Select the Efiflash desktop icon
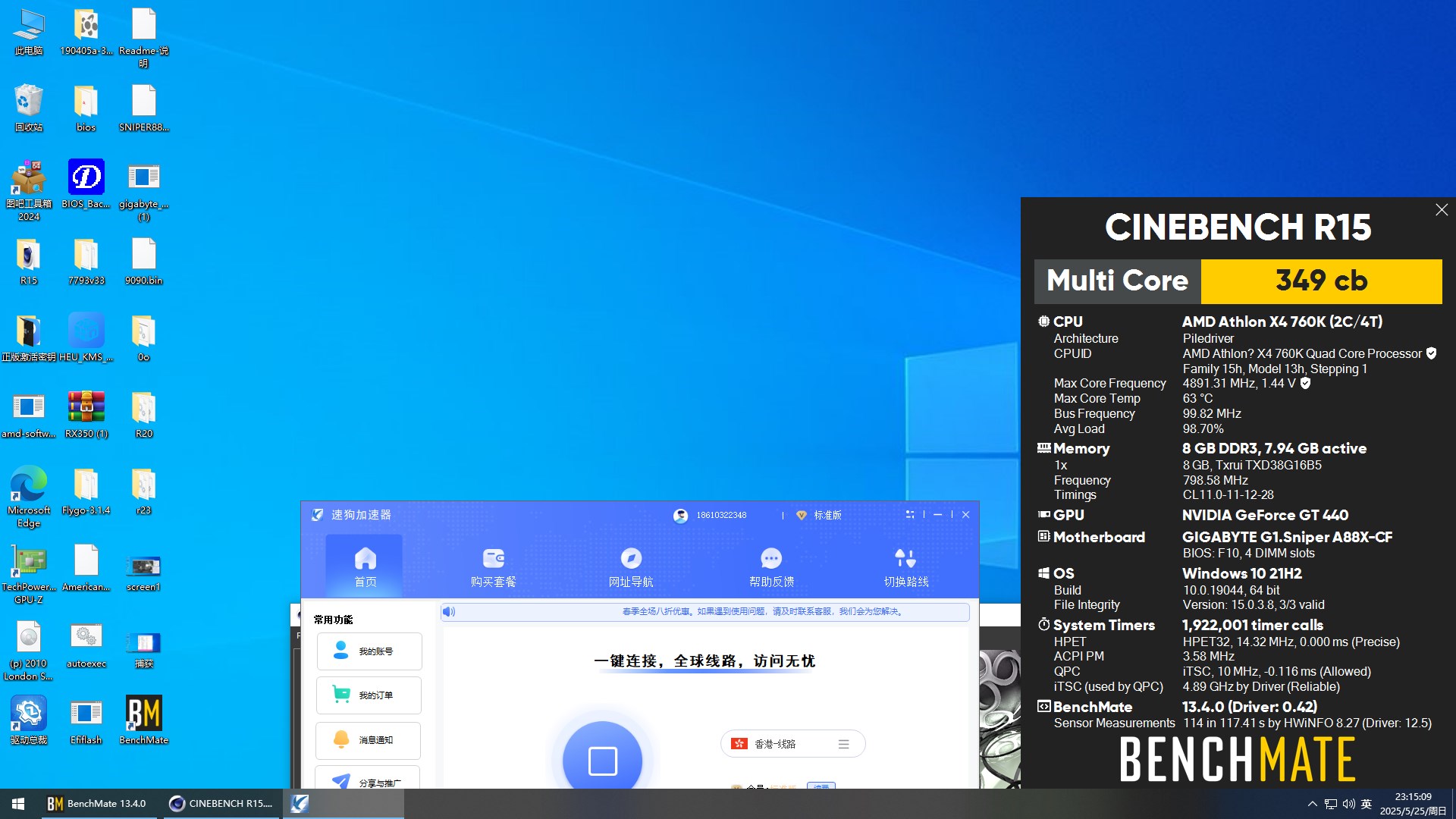 tap(86, 720)
